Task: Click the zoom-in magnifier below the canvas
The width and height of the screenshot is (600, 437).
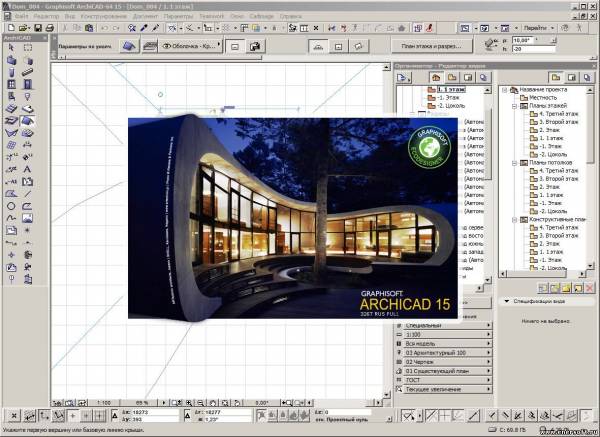Action: pos(189,403)
